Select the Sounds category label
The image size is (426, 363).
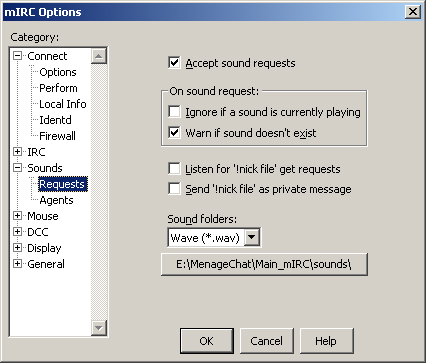point(45,168)
